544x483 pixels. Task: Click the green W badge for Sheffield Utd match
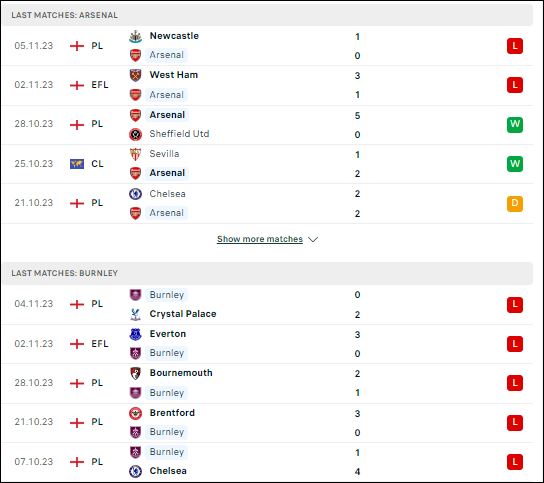pyautogui.click(x=515, y=125)
